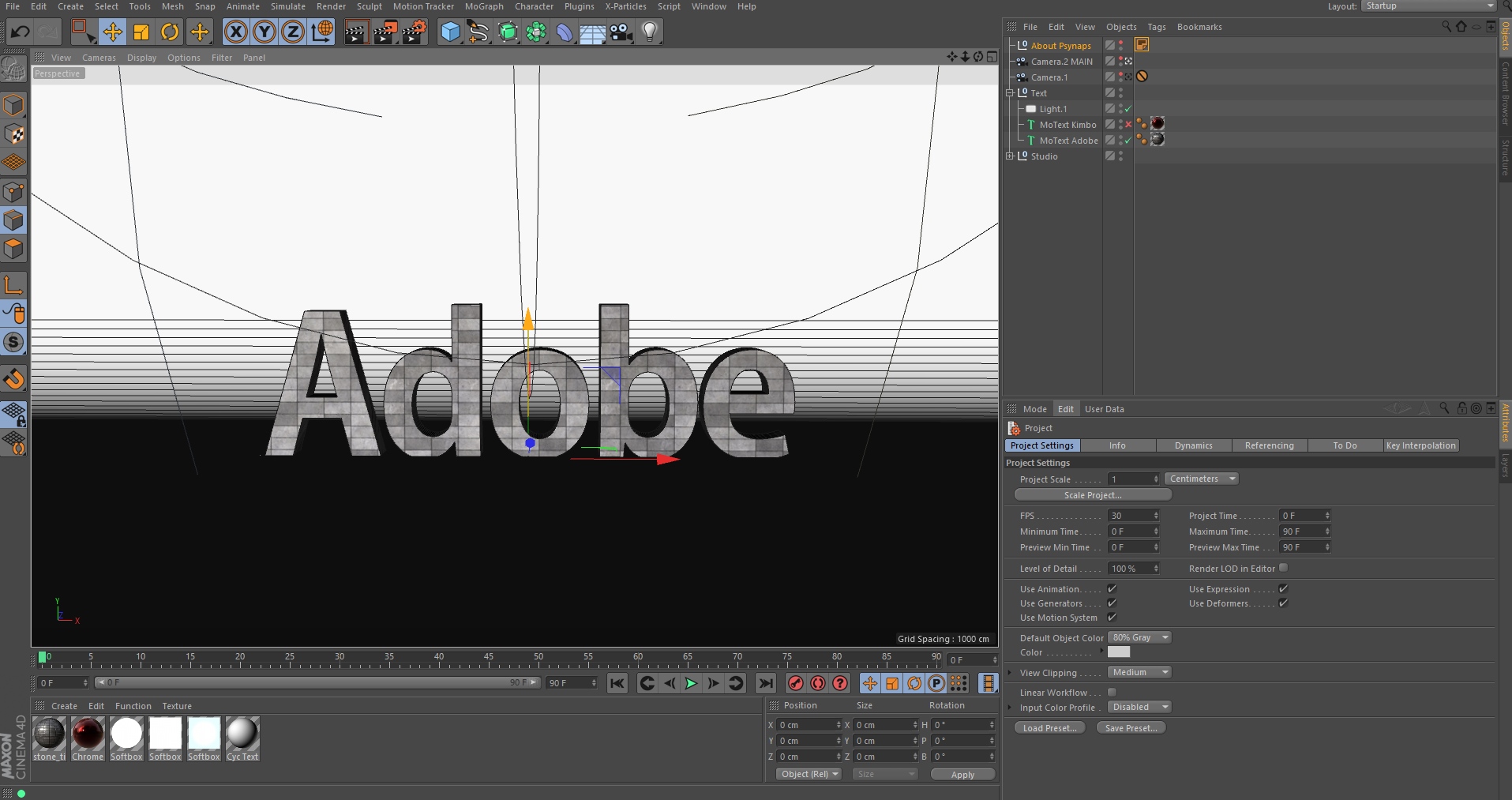Open Input Color Profile dropdown
This screenshot has height=800, width=1512.
pyautogui.click(x=1139, y=707)
